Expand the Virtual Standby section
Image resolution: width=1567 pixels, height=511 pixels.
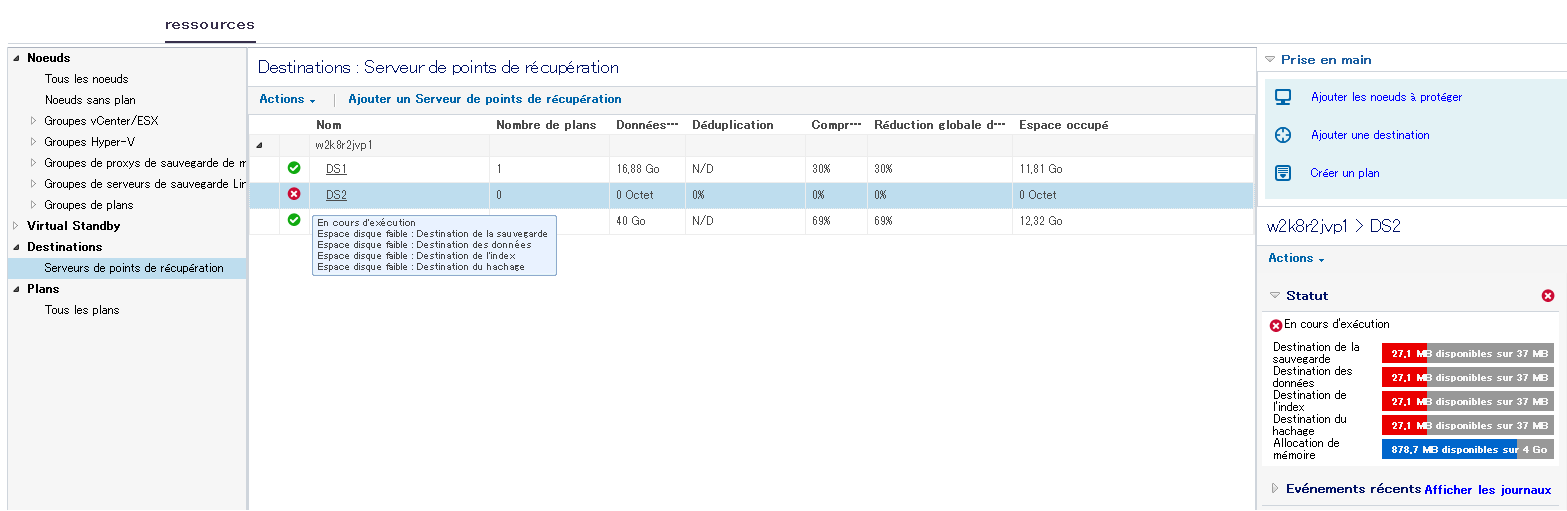tap(16, 226)
